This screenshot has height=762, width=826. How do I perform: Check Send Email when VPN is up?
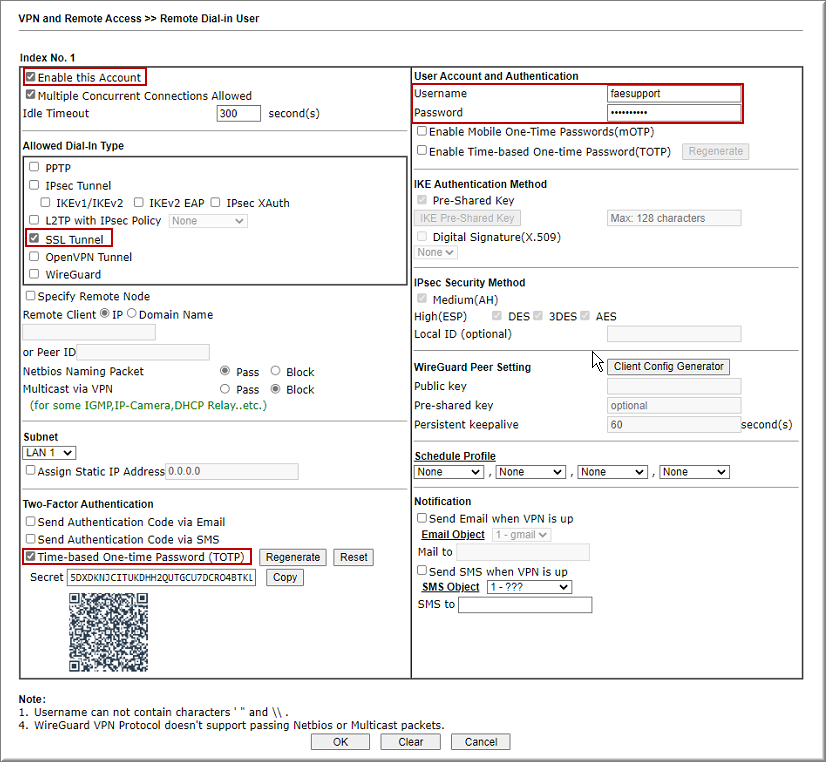tap(422, 518)
